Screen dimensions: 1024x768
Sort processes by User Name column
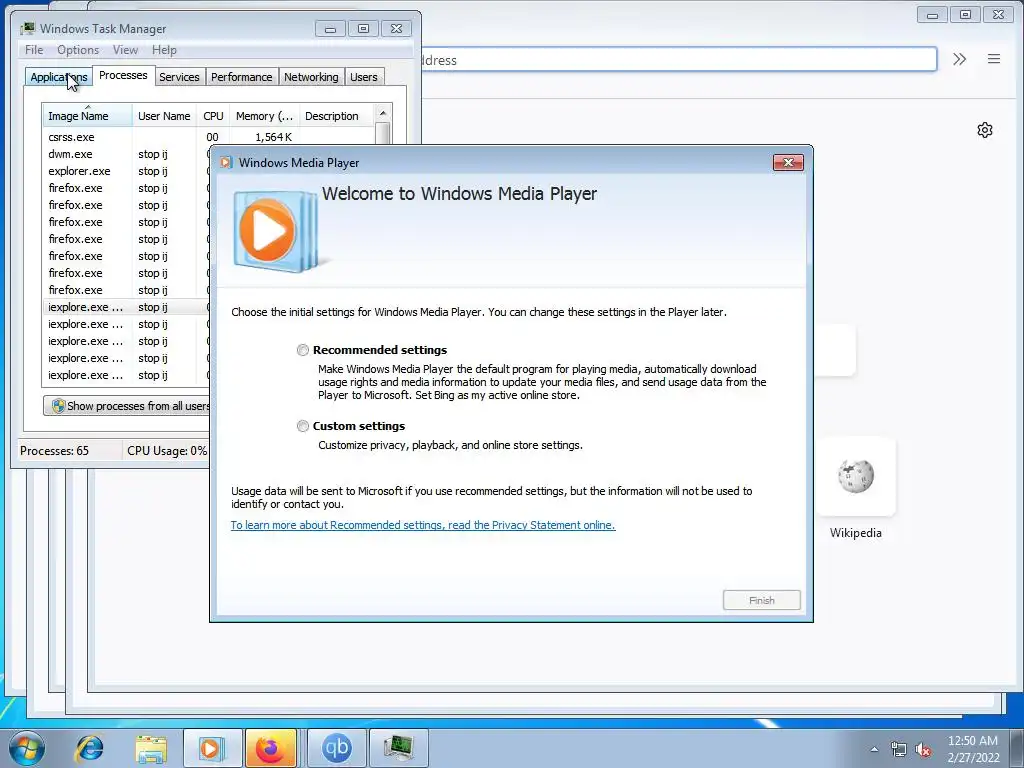click(x=164, y=116)
